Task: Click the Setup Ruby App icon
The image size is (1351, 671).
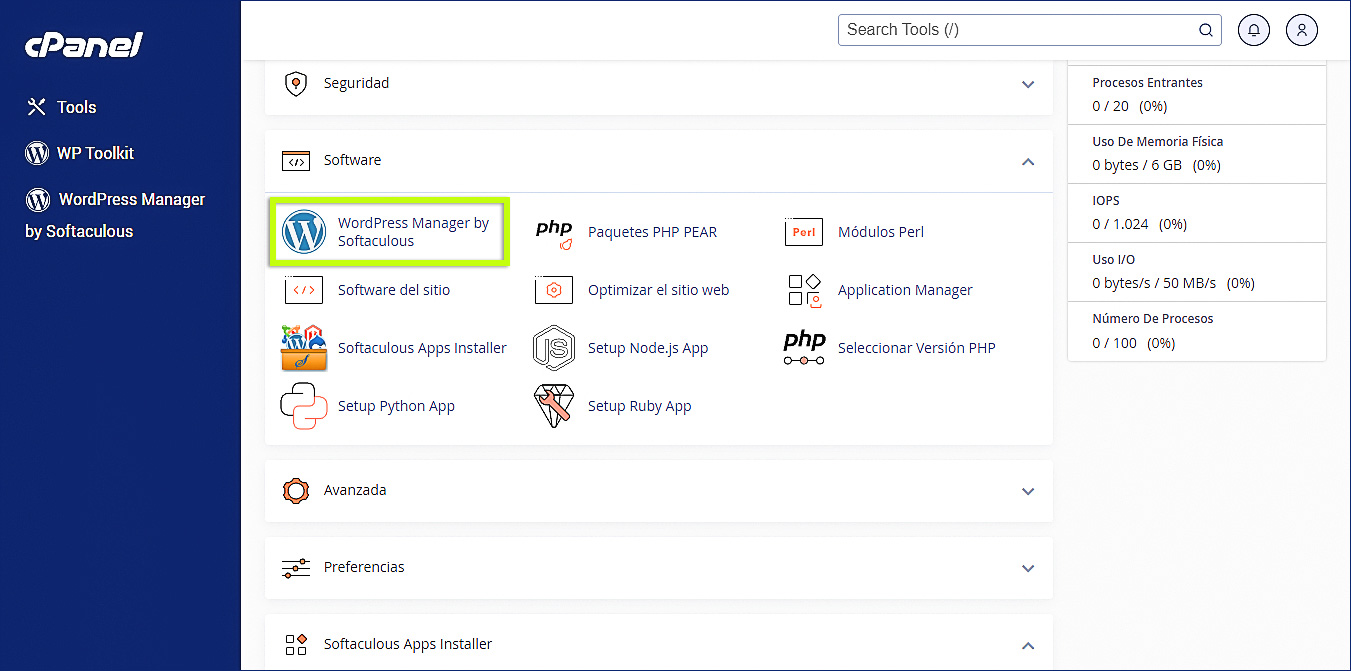Action: (x=554, y=406)
